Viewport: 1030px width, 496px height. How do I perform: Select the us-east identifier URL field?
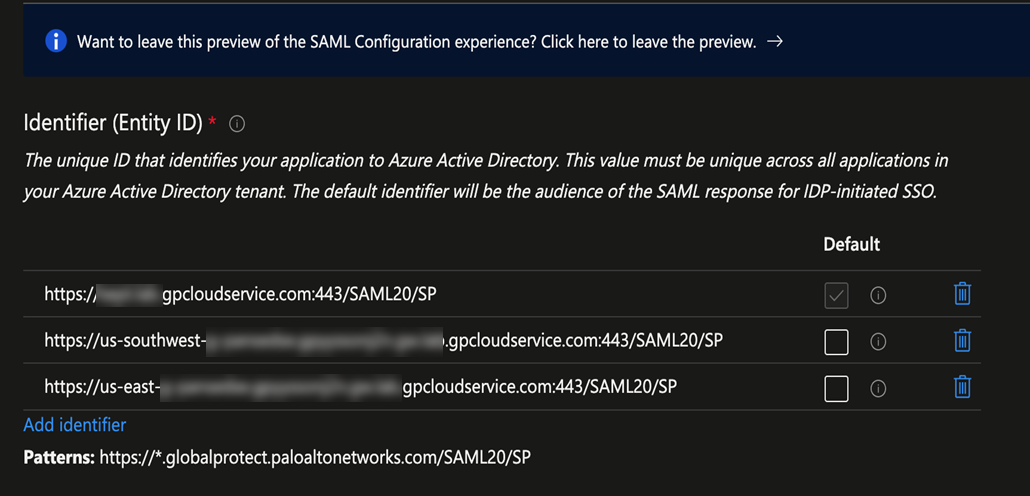360,387
